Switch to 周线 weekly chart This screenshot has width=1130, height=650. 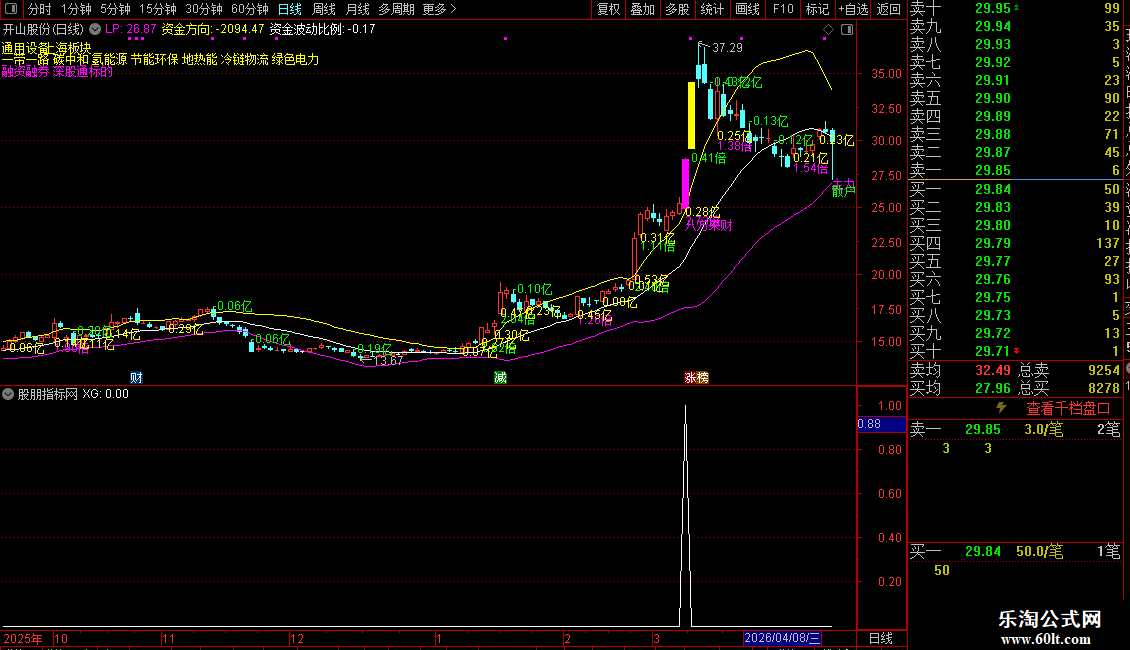324,9
